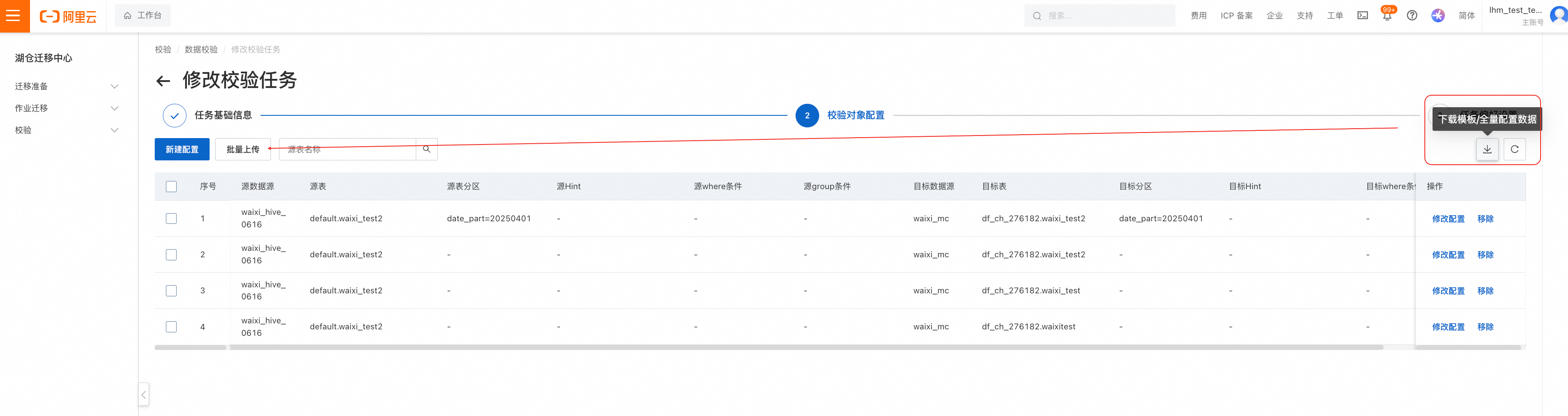
Task: Open the ICP 备案 menu
Action: click(x=1236, y=16)
